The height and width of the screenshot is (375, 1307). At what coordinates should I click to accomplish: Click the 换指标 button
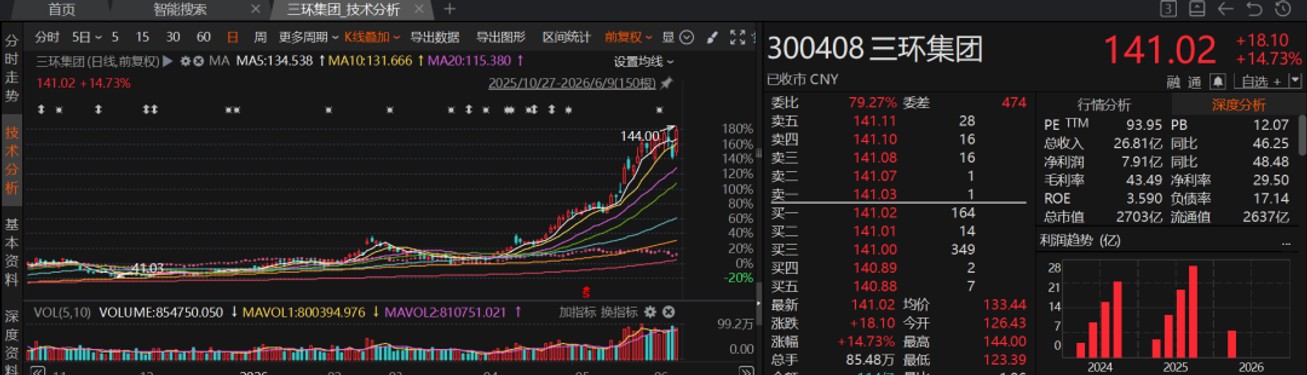pyautogui.click(x=619, y=312)
